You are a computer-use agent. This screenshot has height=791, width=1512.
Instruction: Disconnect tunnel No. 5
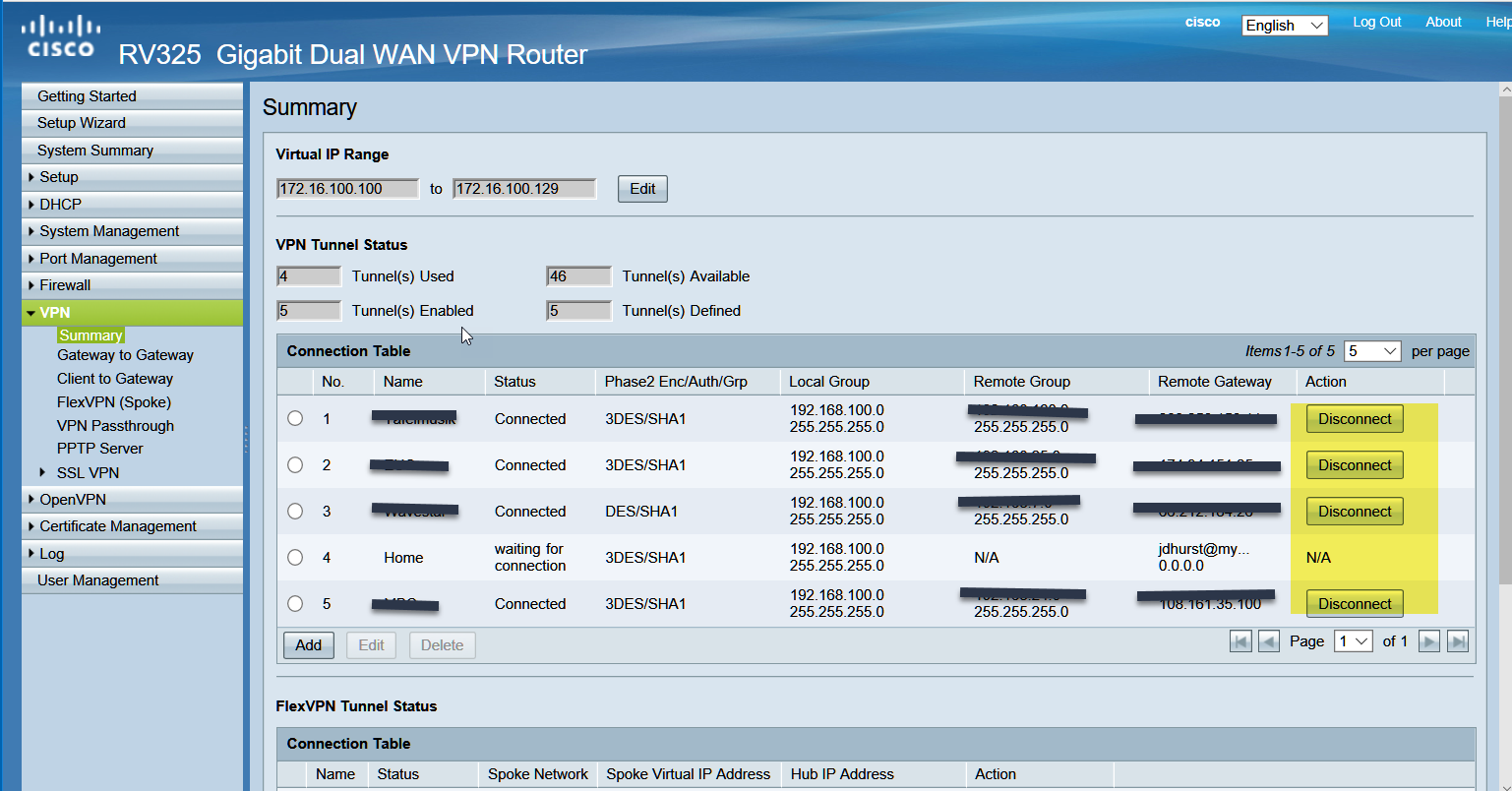pos(1355,604)
